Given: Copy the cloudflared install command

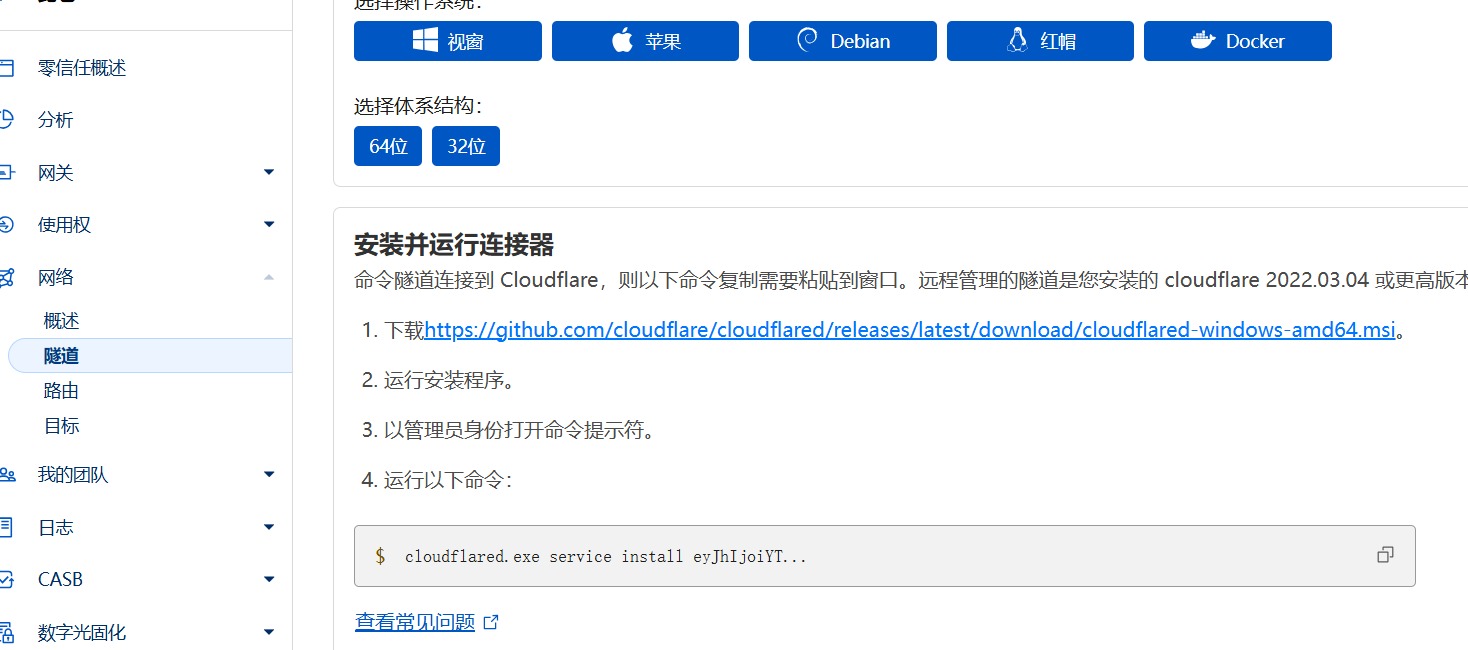Looking at the screenshot, I should (x=1386, y=554).
